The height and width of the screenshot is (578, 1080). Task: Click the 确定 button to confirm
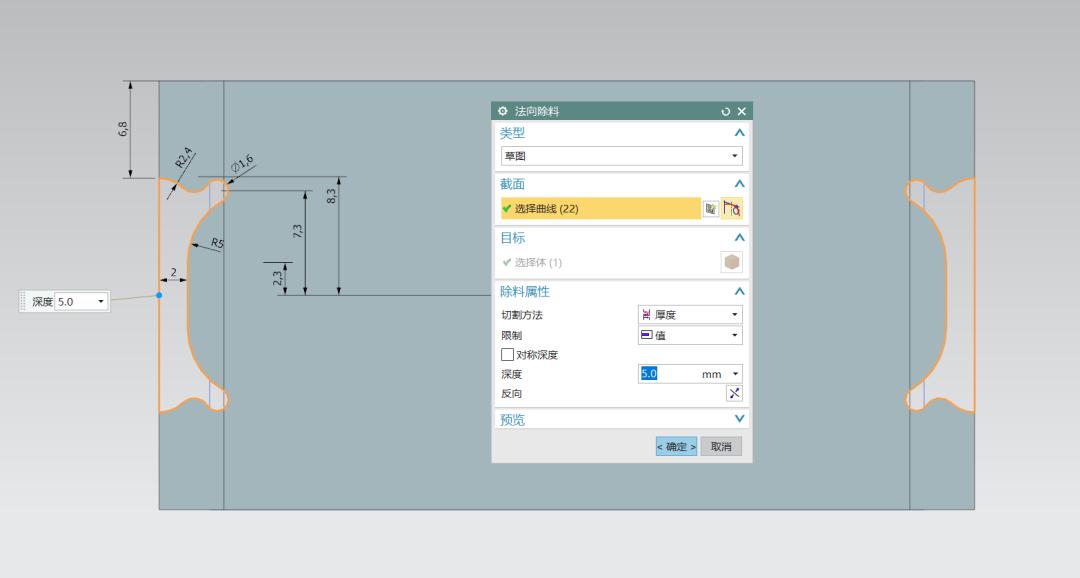[676, 445]
